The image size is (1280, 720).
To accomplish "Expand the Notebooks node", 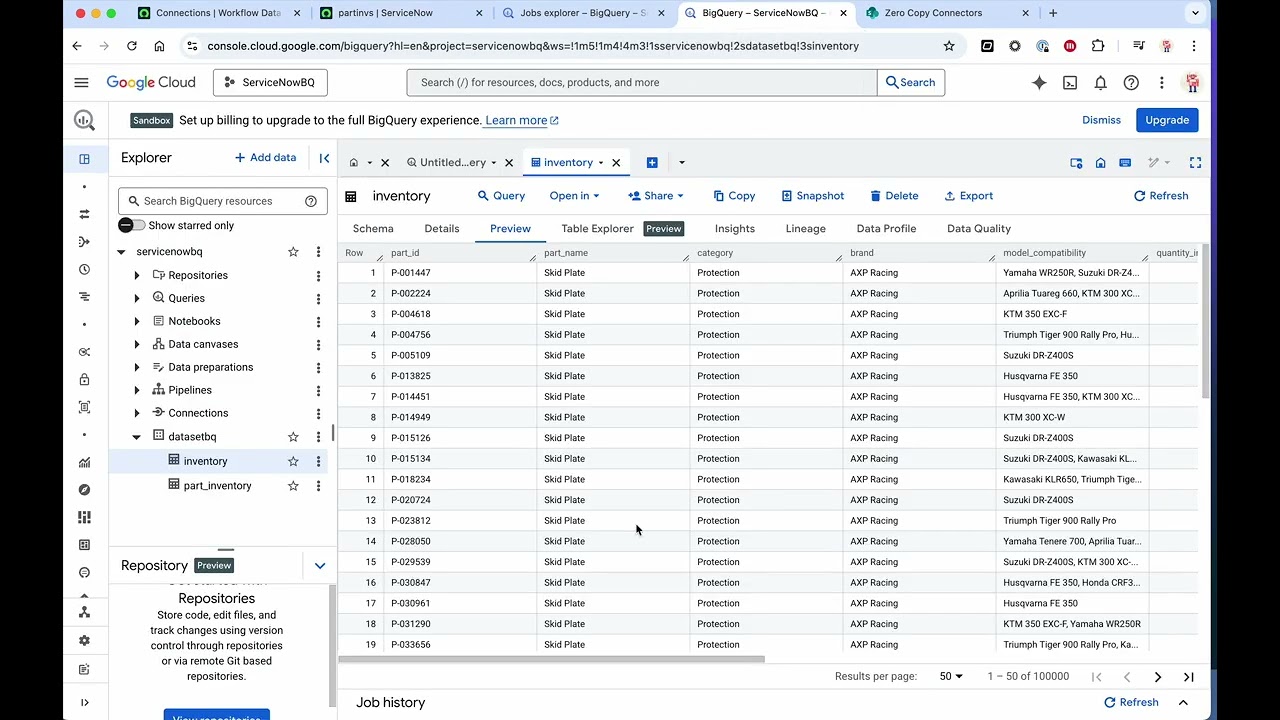I will (x=137, y=321).
